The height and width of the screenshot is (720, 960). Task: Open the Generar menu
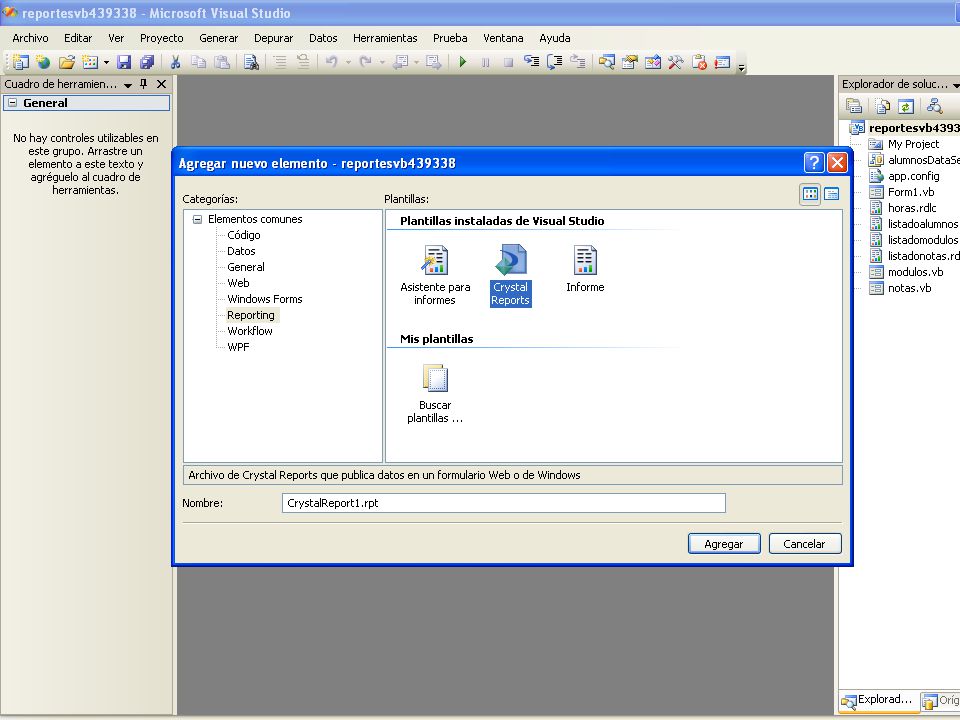tap(219, 38)
